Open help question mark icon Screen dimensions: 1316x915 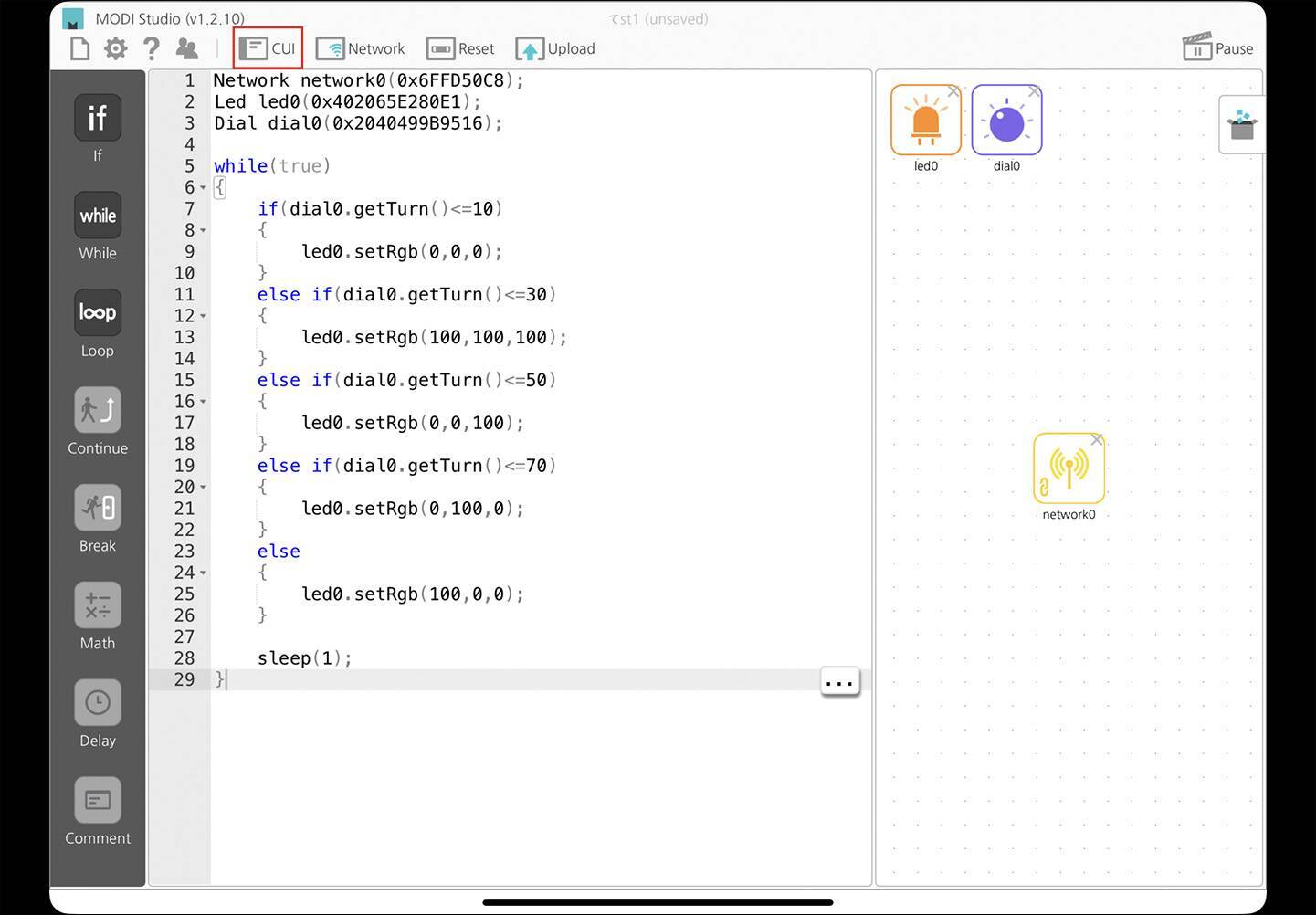[152, 48]
